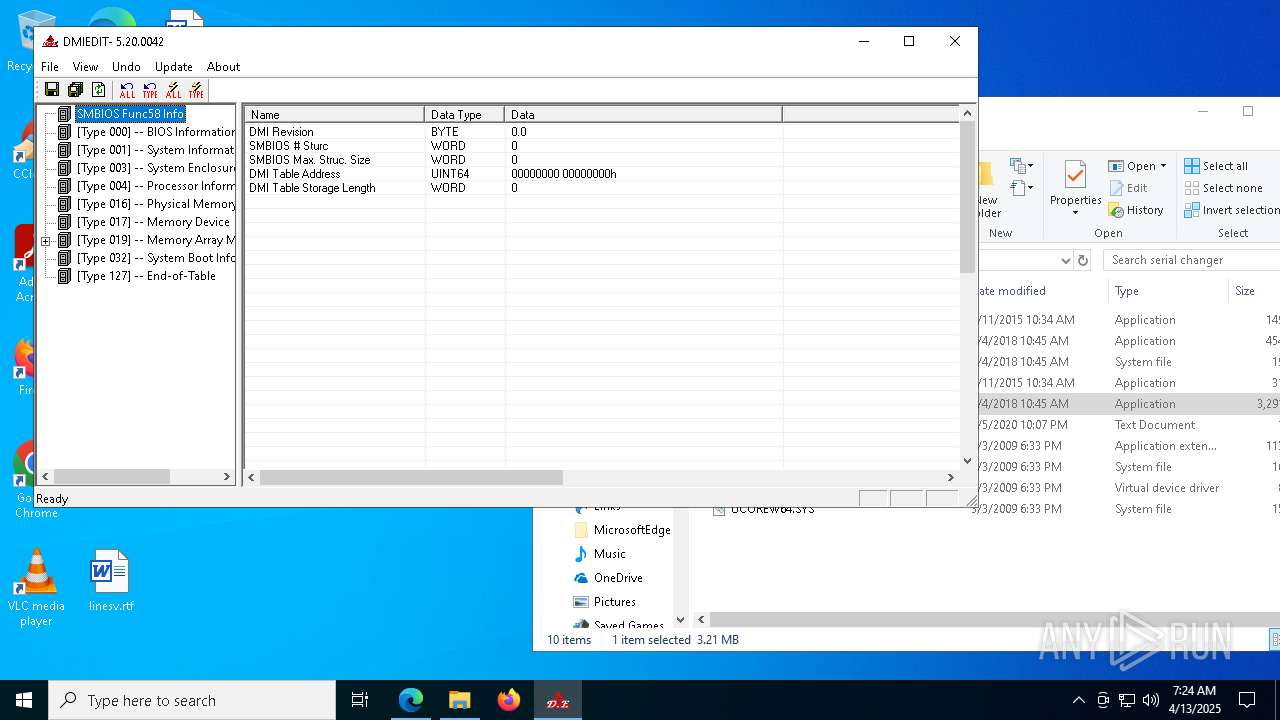Click Properties icon in Explorer ribbon
Viewport: 1280px width, 720px height.
1075,176
